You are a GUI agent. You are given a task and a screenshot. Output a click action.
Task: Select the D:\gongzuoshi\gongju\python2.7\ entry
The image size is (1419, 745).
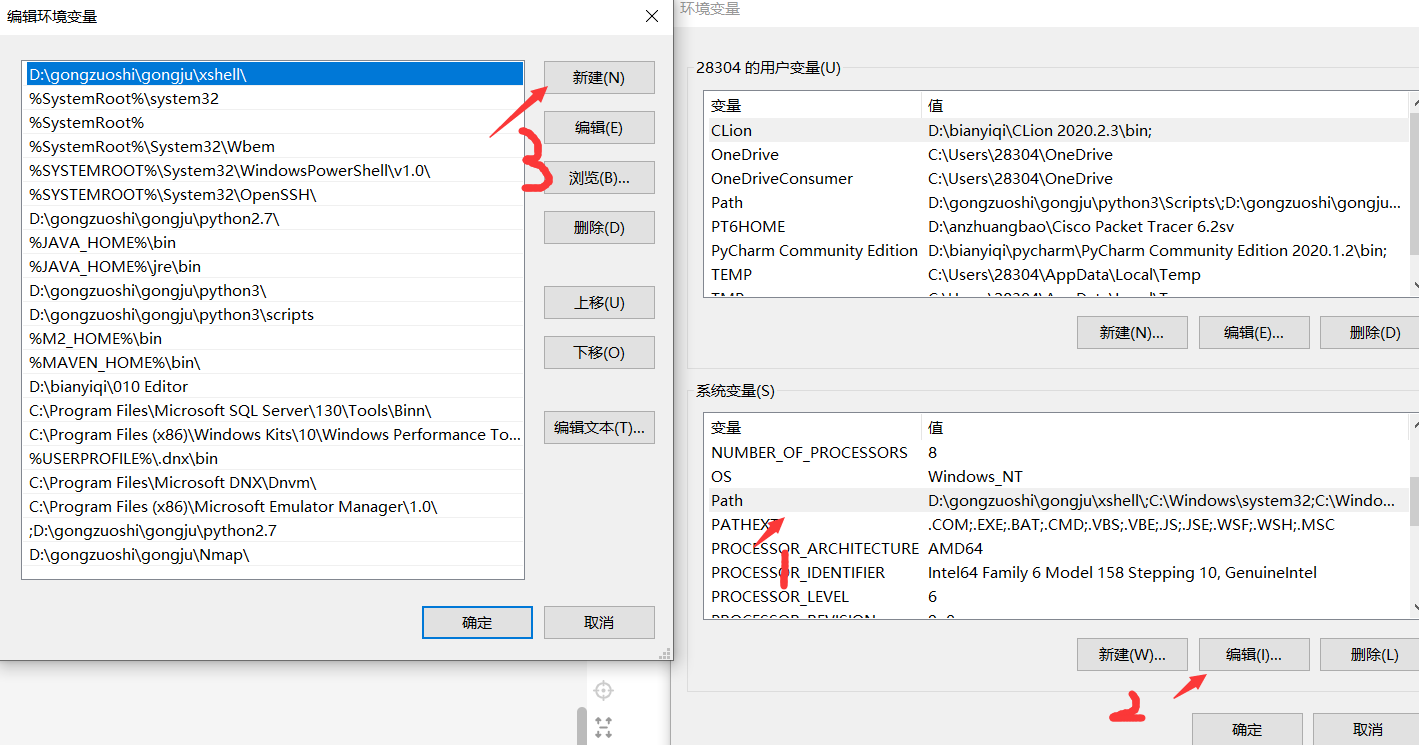tap(273, 218)
